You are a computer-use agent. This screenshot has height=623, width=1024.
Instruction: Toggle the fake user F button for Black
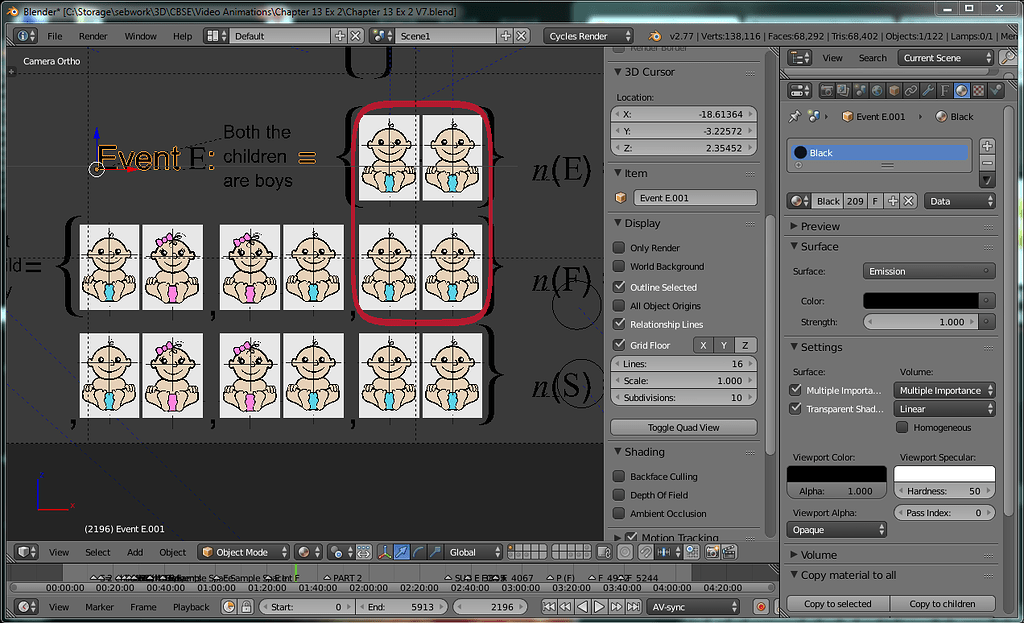875,201
